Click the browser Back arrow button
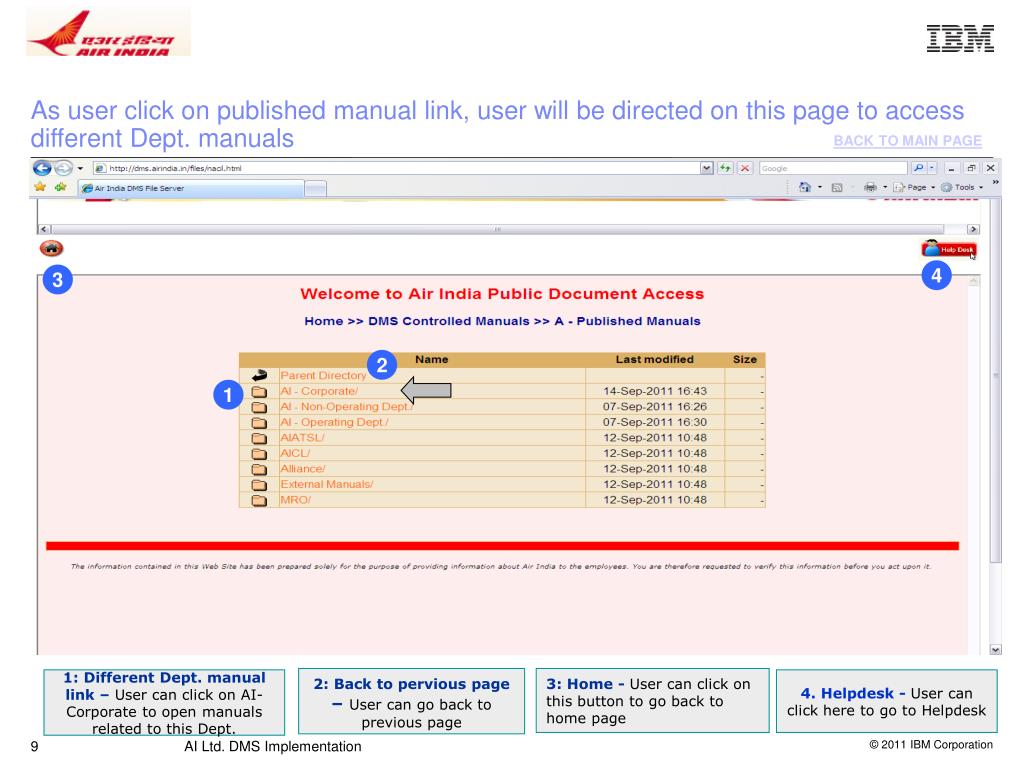This screenshot has height=768, width=1024. 42,168
